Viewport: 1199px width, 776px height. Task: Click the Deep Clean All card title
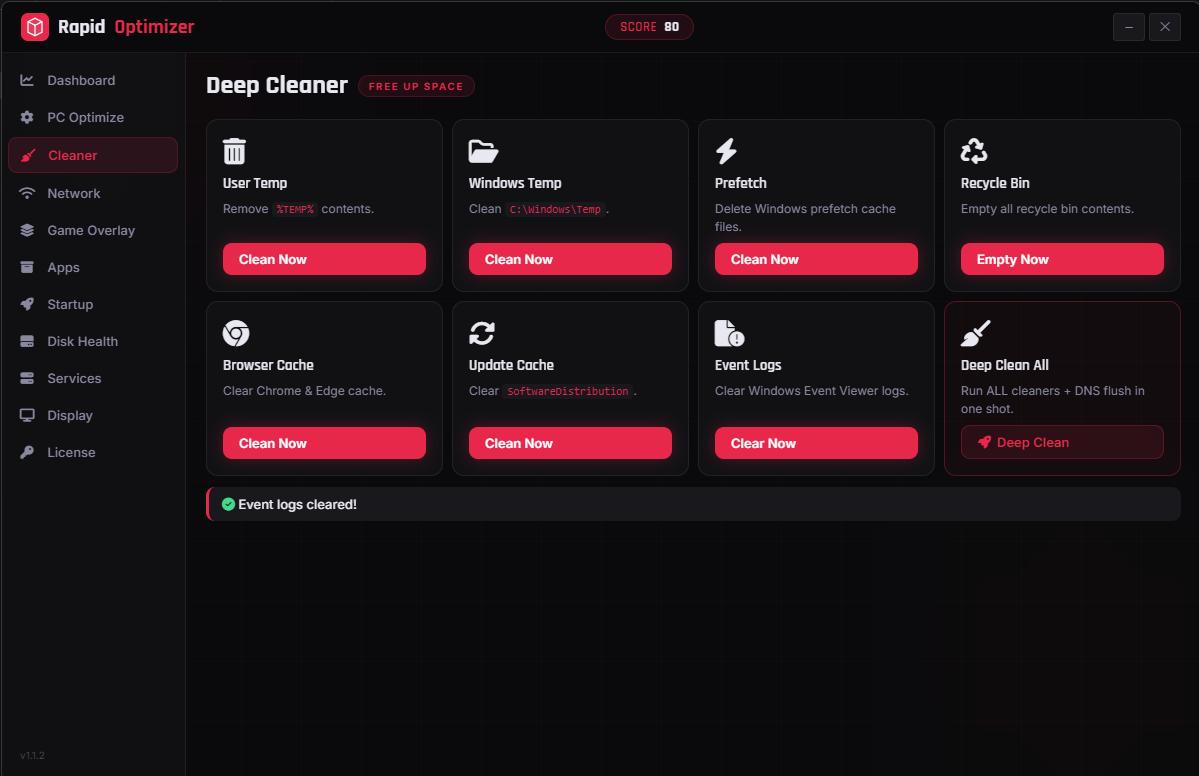[1005, 365]
